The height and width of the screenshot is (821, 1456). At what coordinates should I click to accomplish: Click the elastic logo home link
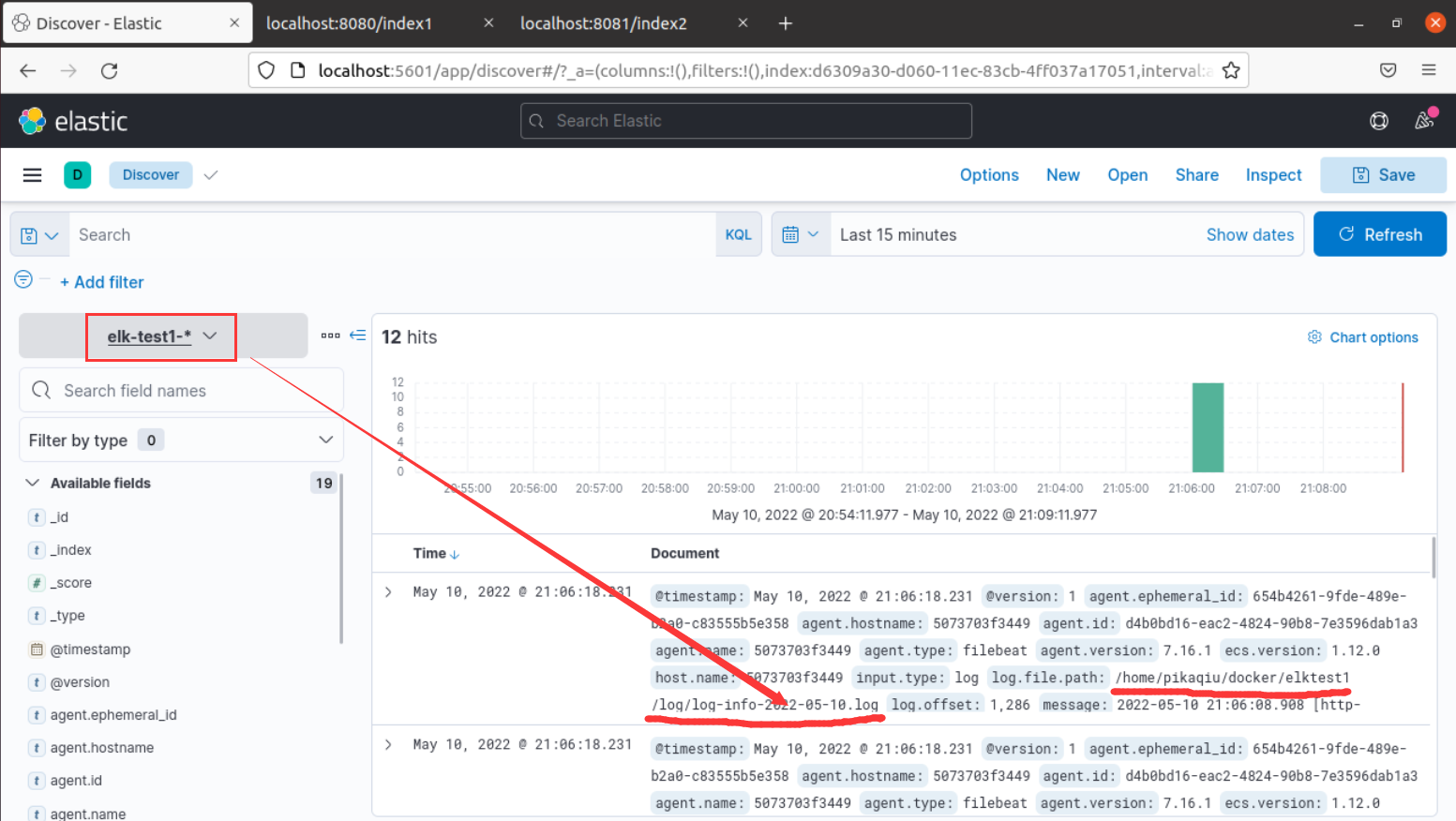tap(73, 121)
